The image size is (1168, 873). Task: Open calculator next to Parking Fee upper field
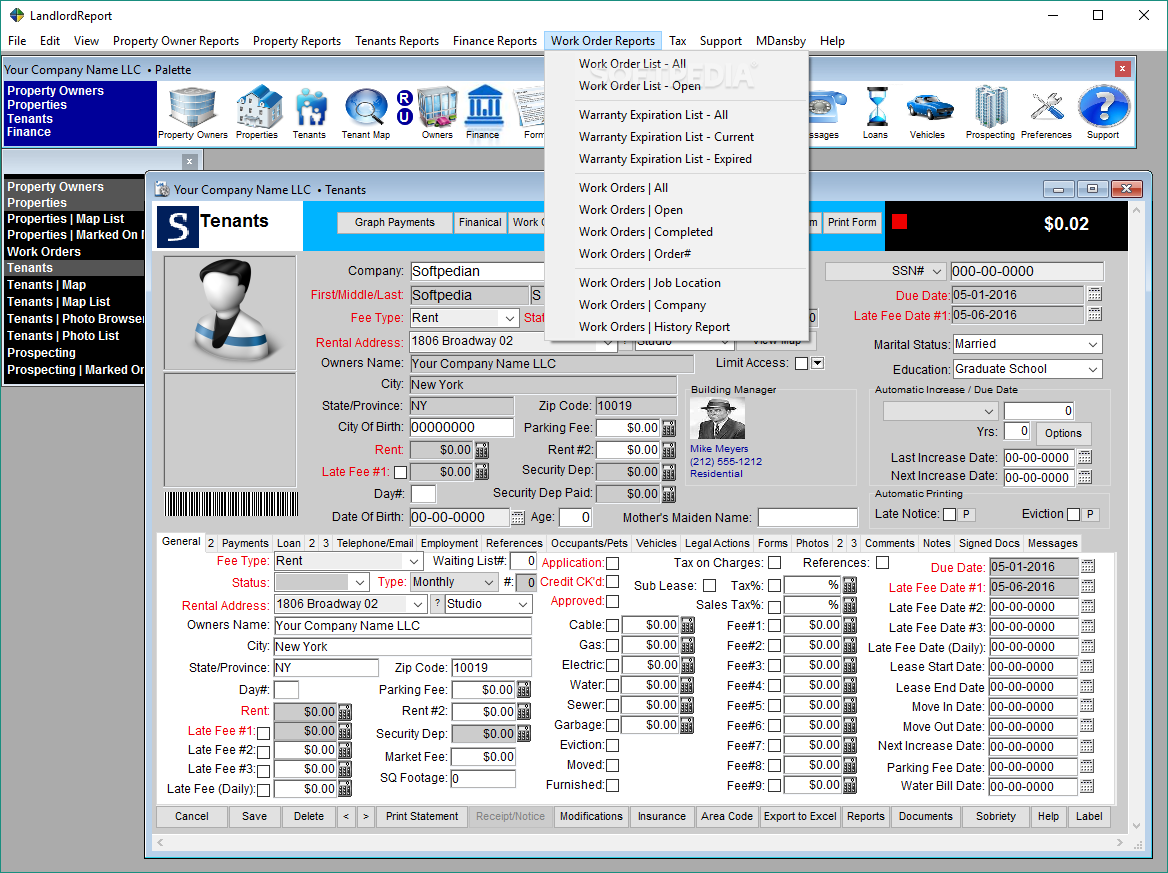coord(669,428)
